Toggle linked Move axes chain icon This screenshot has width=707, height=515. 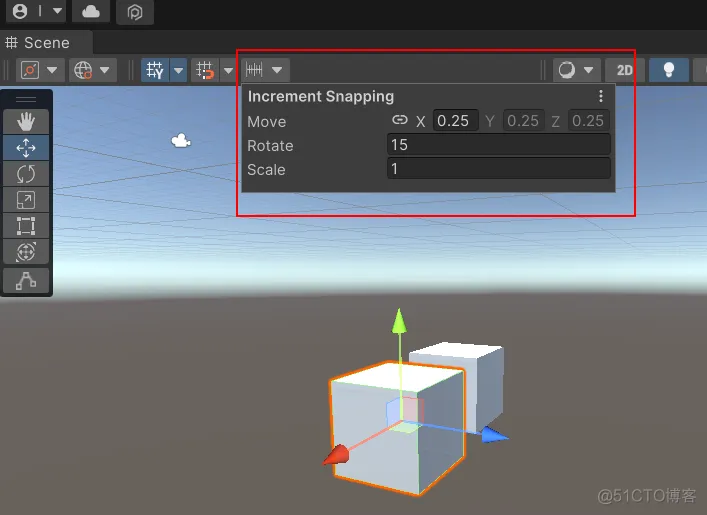point(399,120)
